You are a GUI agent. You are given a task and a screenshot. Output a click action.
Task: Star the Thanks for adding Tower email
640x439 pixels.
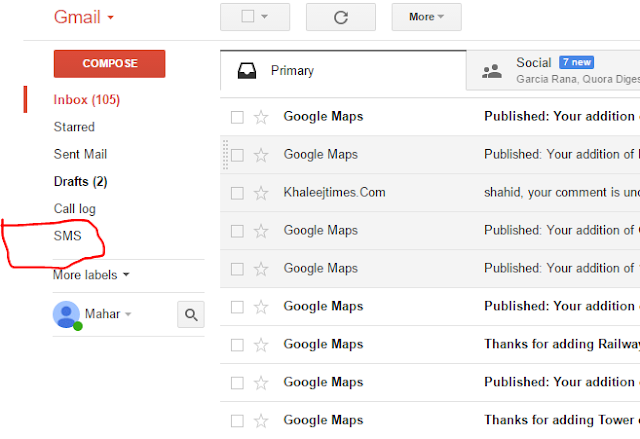click(261, 421)
